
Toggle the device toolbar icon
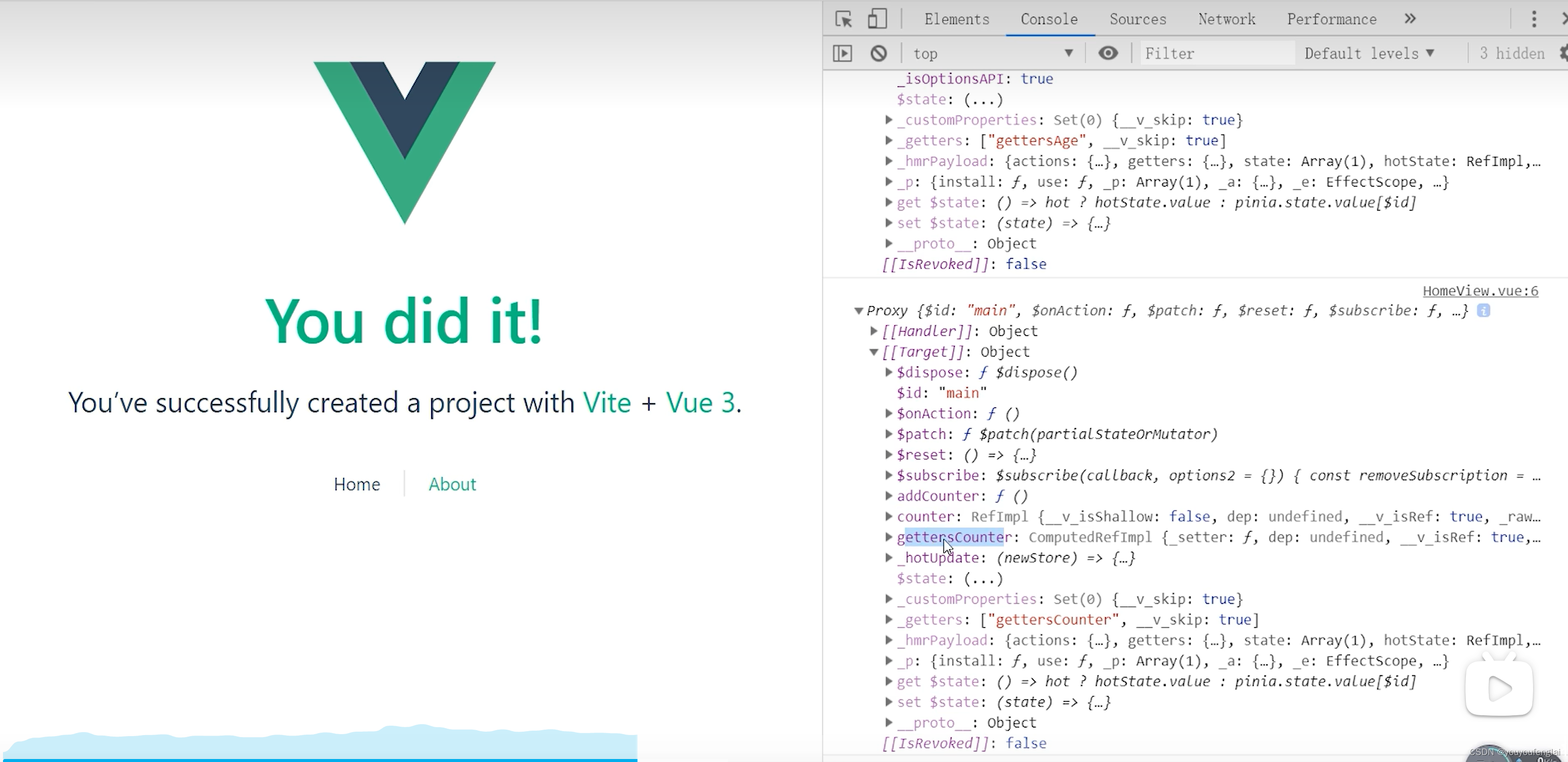click(876, 19)
